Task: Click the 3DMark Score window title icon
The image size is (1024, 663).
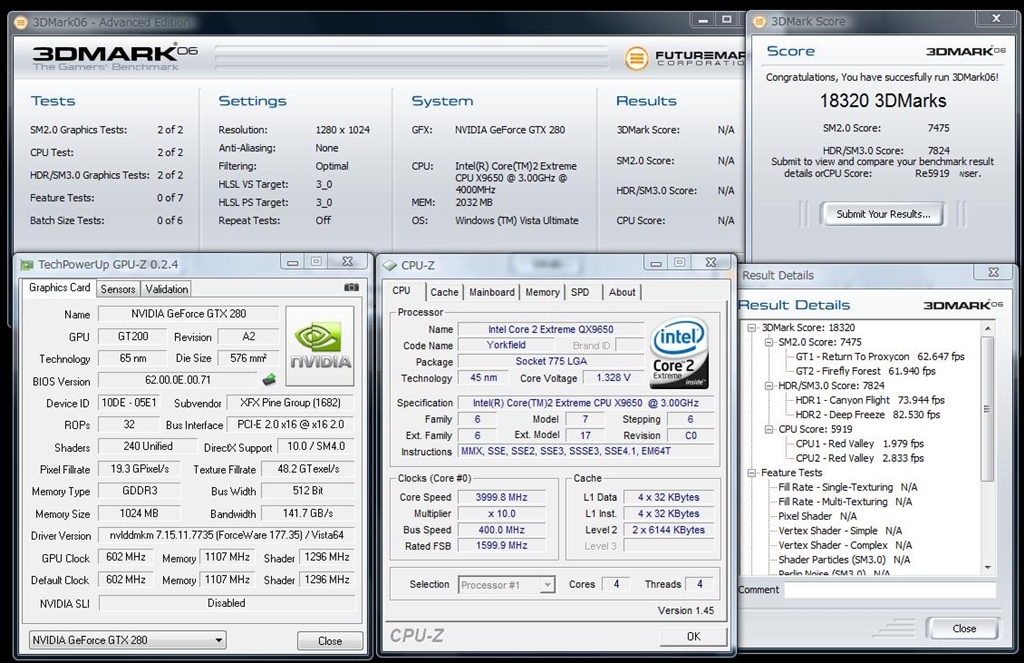Action: pos(759,21)
